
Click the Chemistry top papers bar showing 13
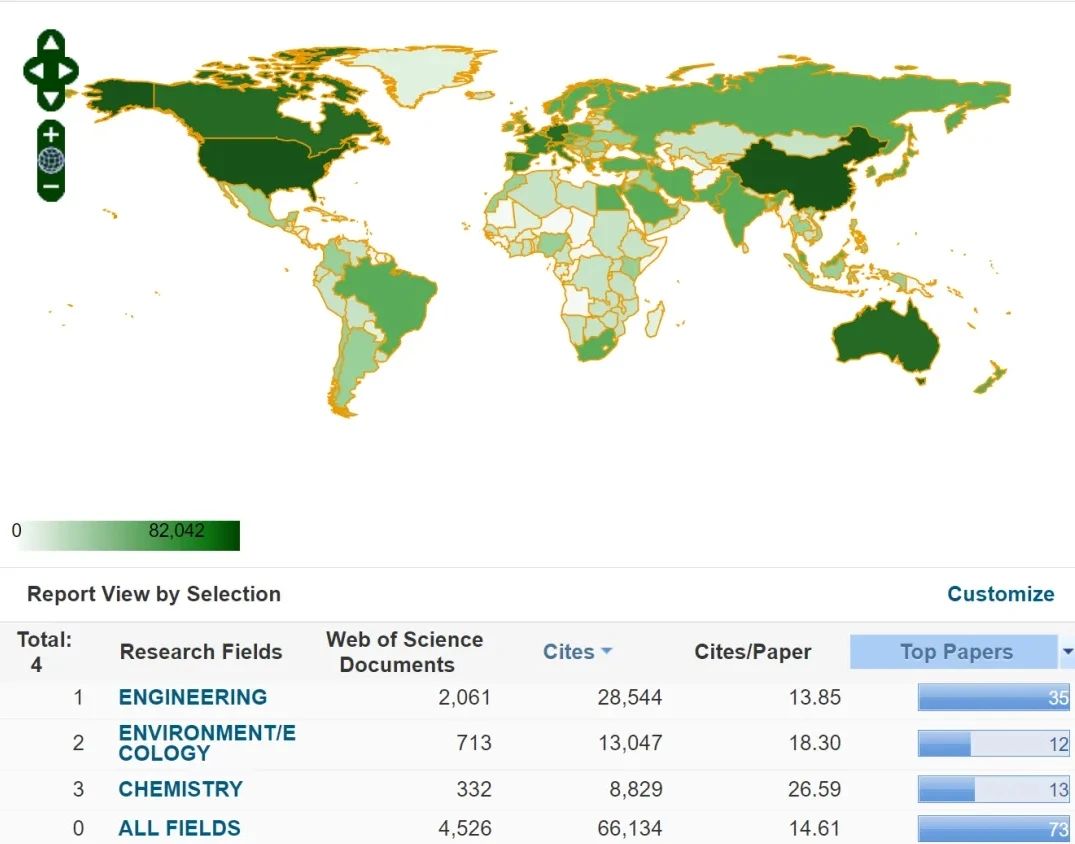coord(993,789)
